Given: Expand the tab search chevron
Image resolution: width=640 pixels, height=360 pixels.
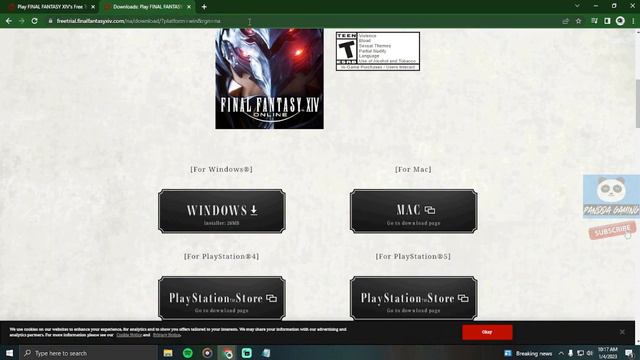Looking at the screenshot, I should [577, 6].
